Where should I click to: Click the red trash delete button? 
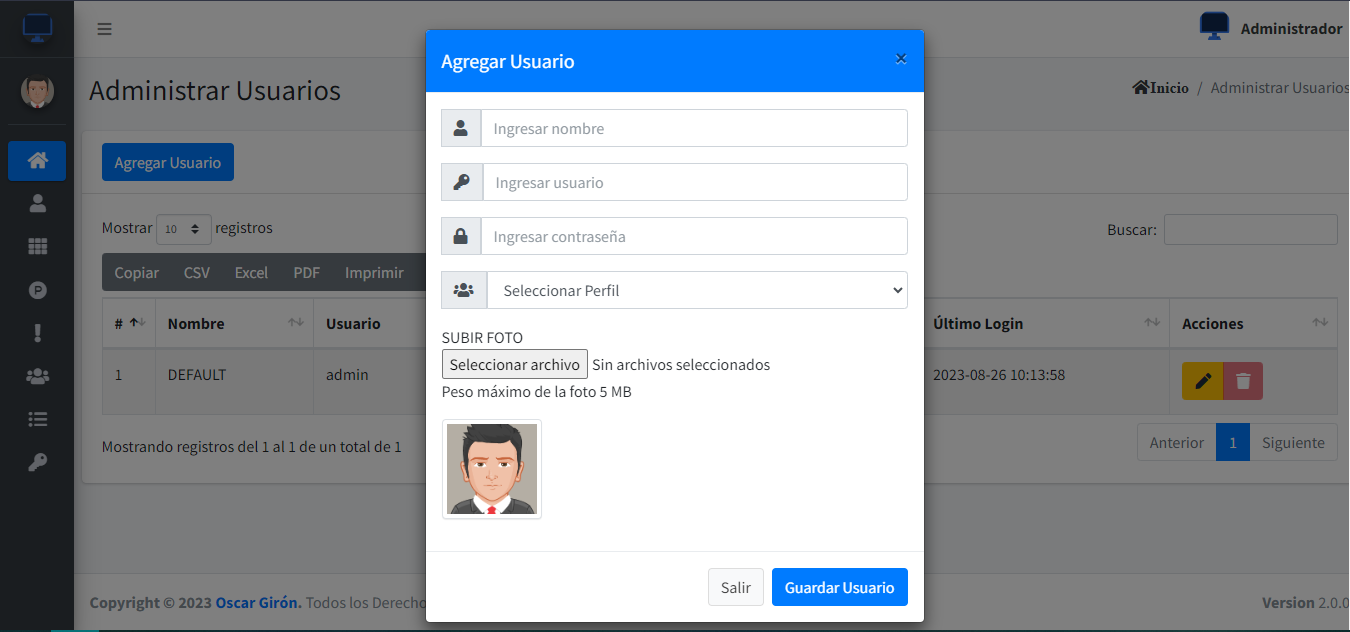[x=1243, y=381]
